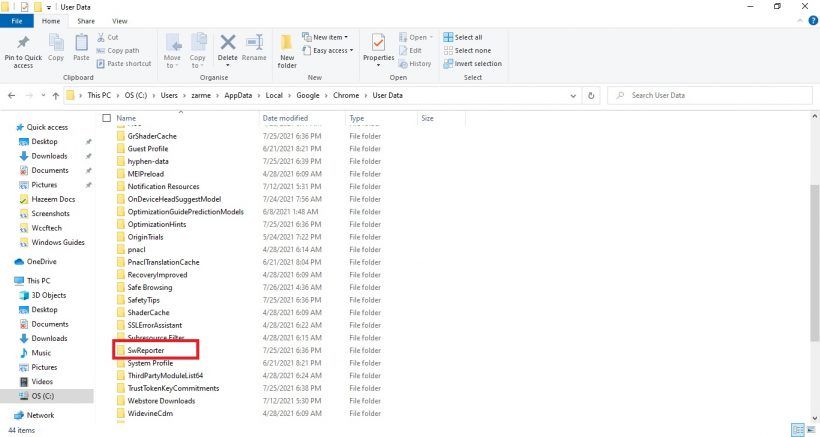
Task: Open Properties from the ribbon
Action: coord(378,44)
